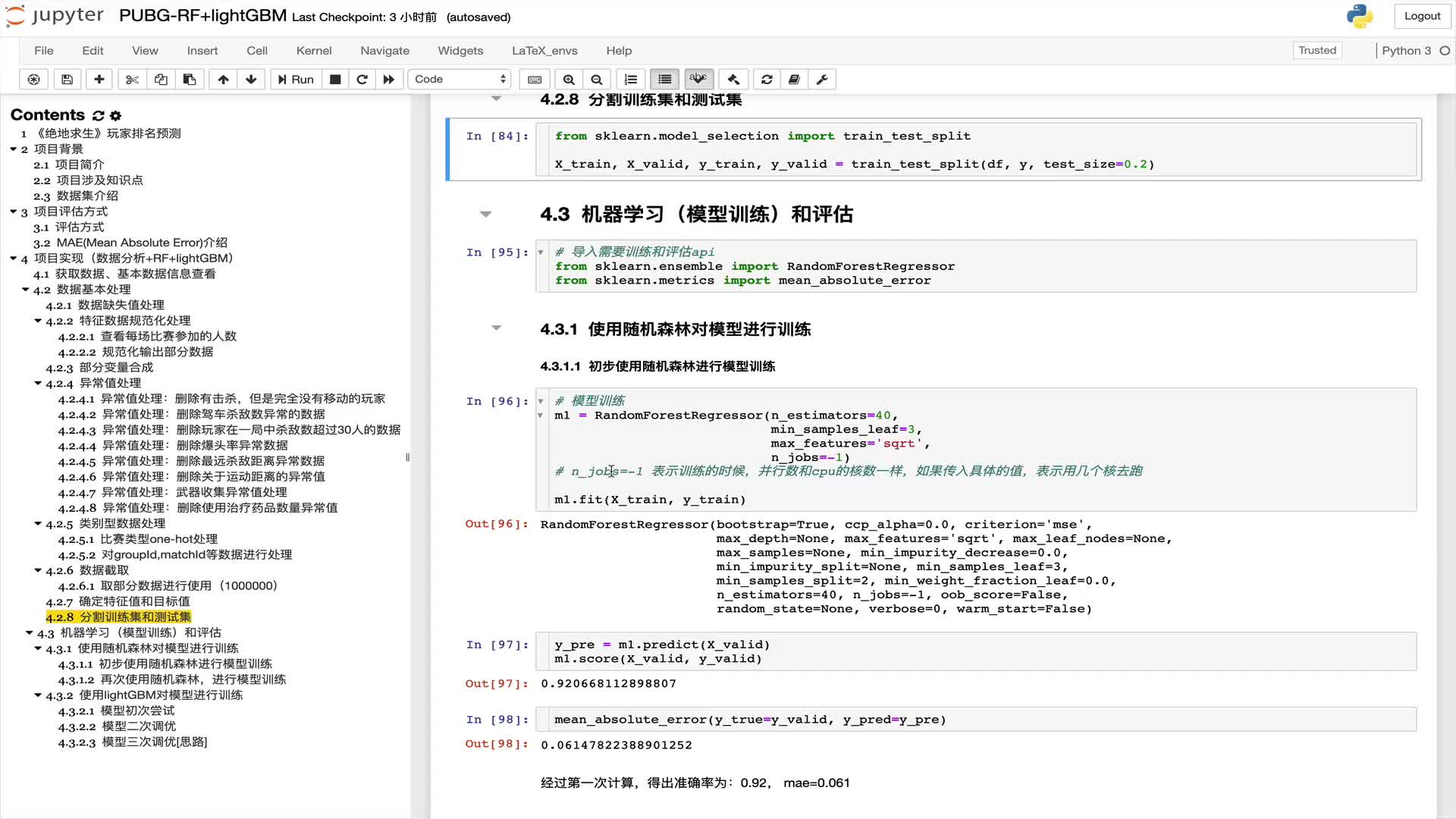Save and checkpoint the notebook

67,79
